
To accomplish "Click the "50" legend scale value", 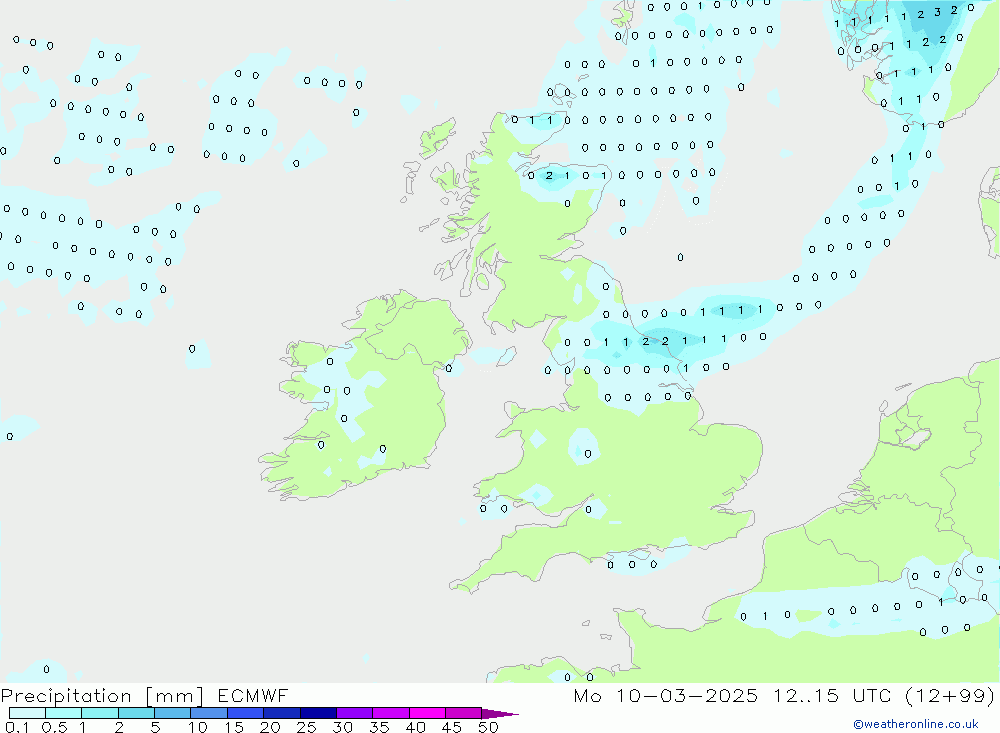I will [488, 727].
